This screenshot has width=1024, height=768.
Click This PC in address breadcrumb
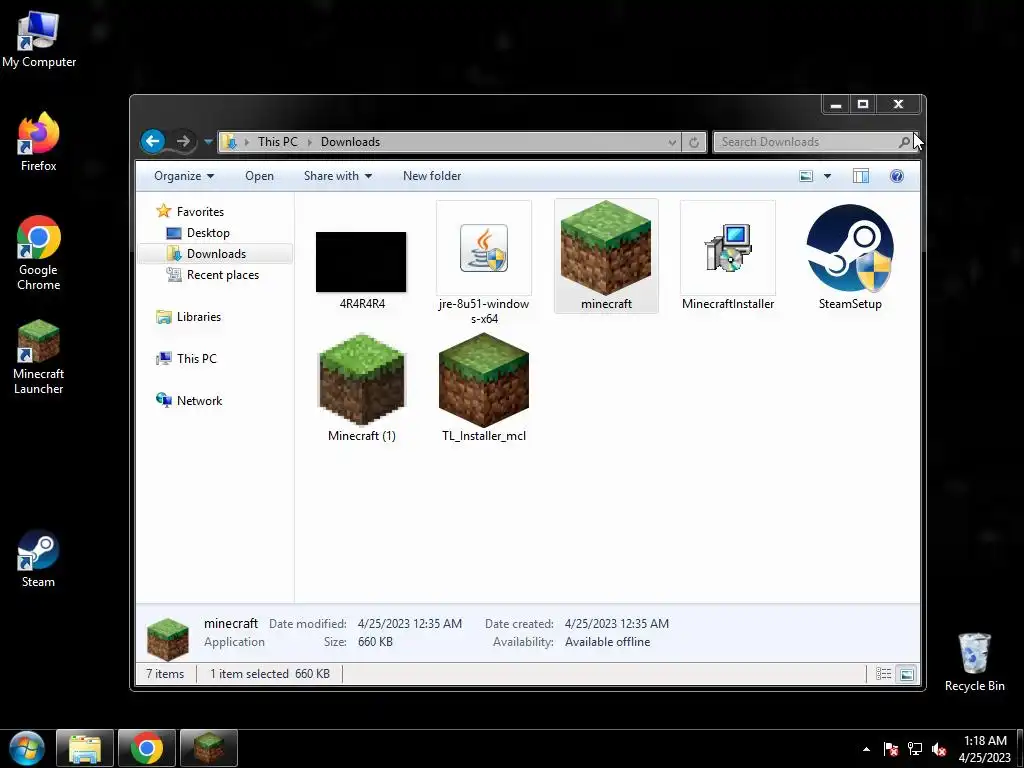[x=278, y=142]
